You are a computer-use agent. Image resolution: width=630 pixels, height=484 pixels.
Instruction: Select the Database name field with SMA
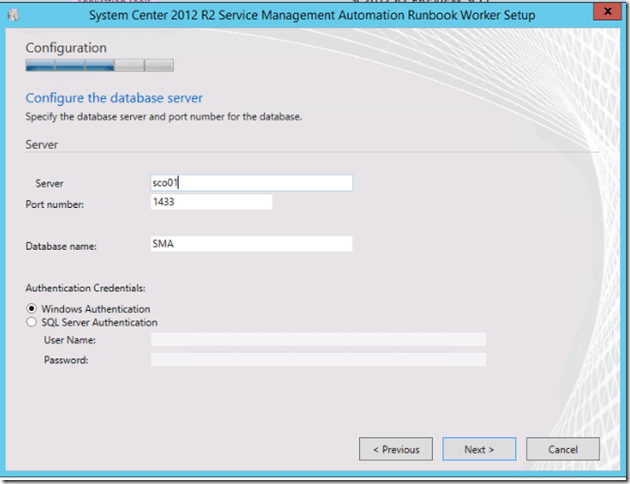[251, 244]
